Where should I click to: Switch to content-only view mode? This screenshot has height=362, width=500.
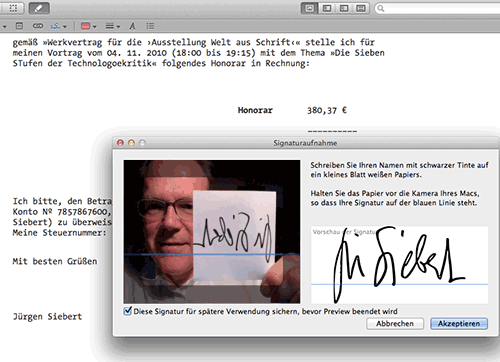click(x=309, y=8)
